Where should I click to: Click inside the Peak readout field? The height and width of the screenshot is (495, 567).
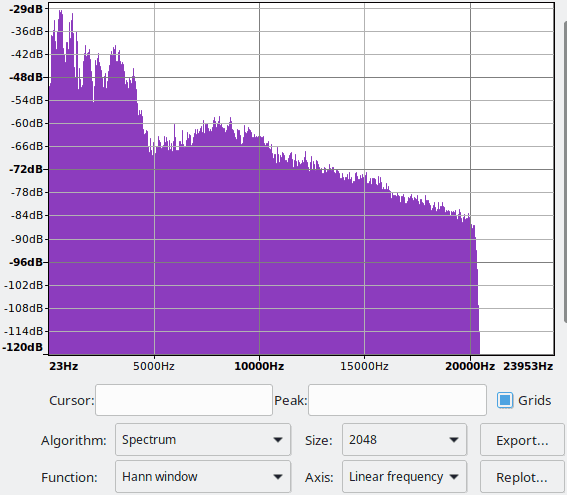click(397, 400)
